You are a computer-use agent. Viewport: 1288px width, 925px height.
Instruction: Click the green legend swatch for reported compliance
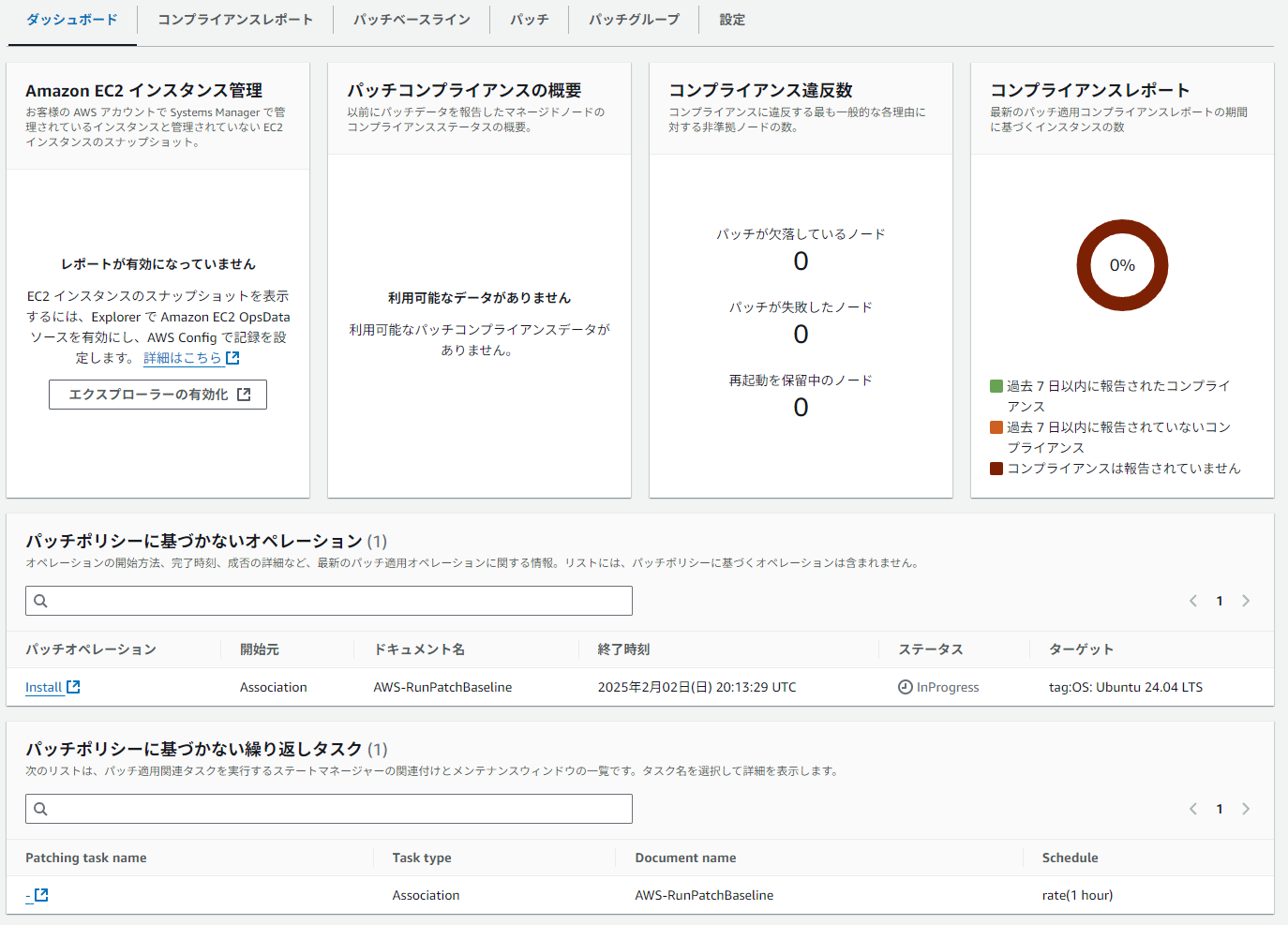coord(996,386)
